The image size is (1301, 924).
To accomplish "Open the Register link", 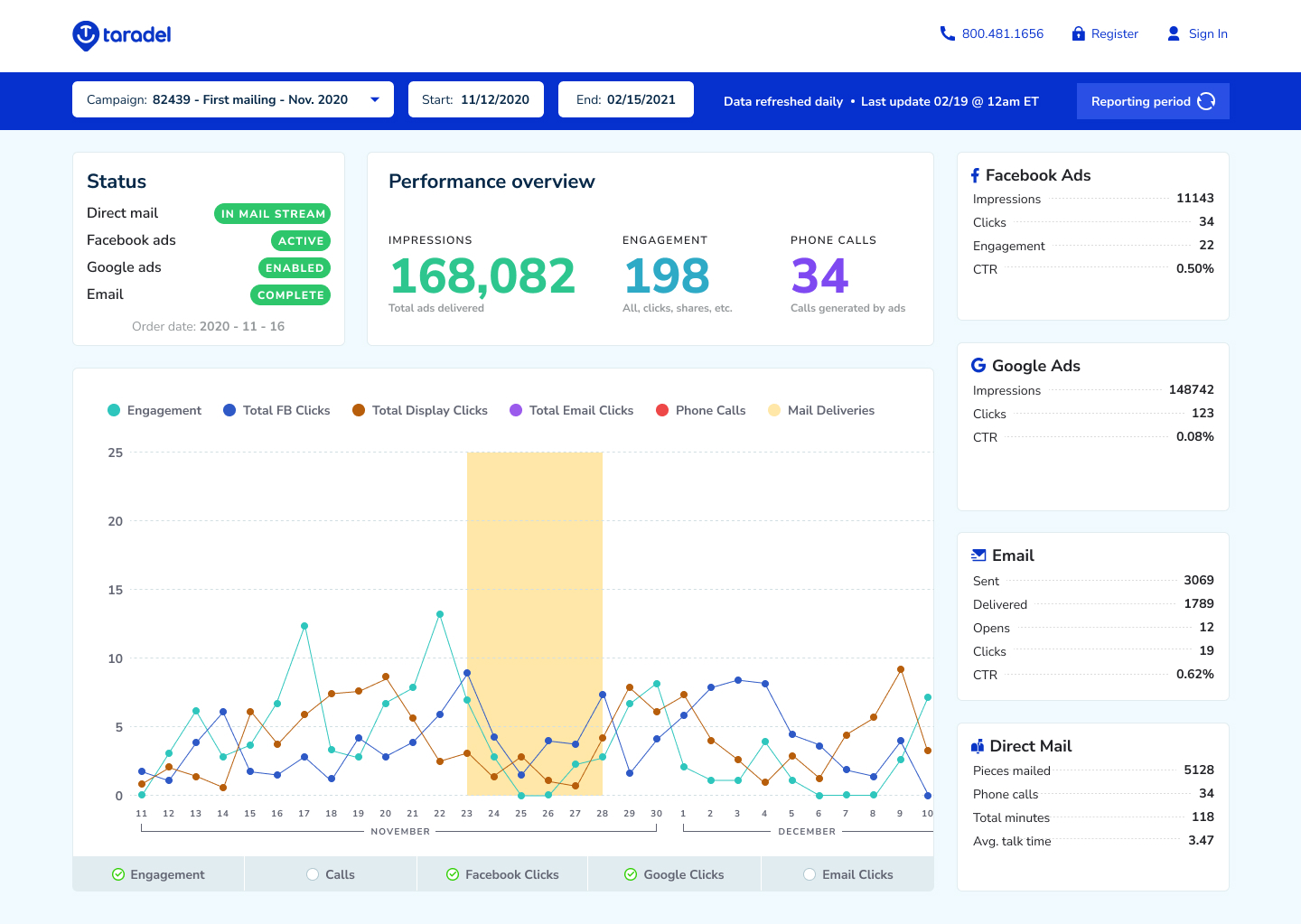I will (1114, 33).
